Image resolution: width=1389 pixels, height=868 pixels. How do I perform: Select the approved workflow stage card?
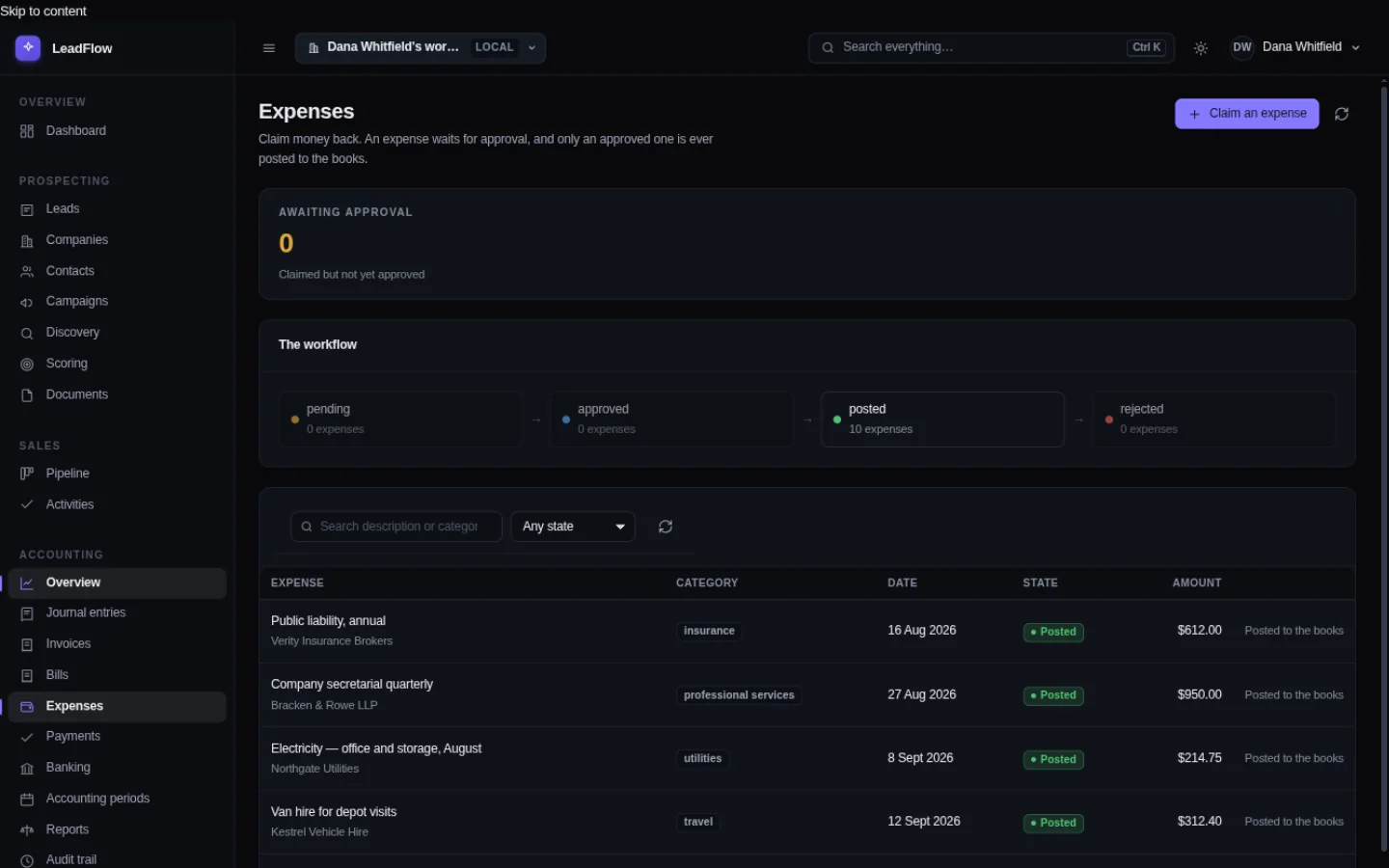[671, 420]
